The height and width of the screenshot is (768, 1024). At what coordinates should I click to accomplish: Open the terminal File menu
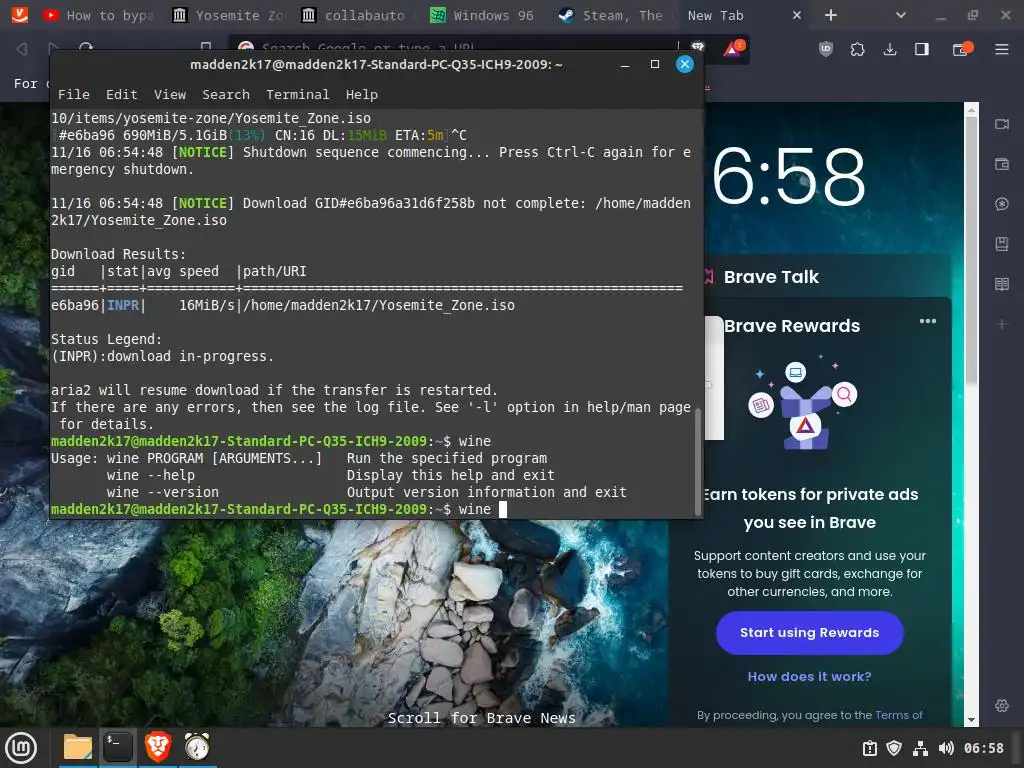74,95
